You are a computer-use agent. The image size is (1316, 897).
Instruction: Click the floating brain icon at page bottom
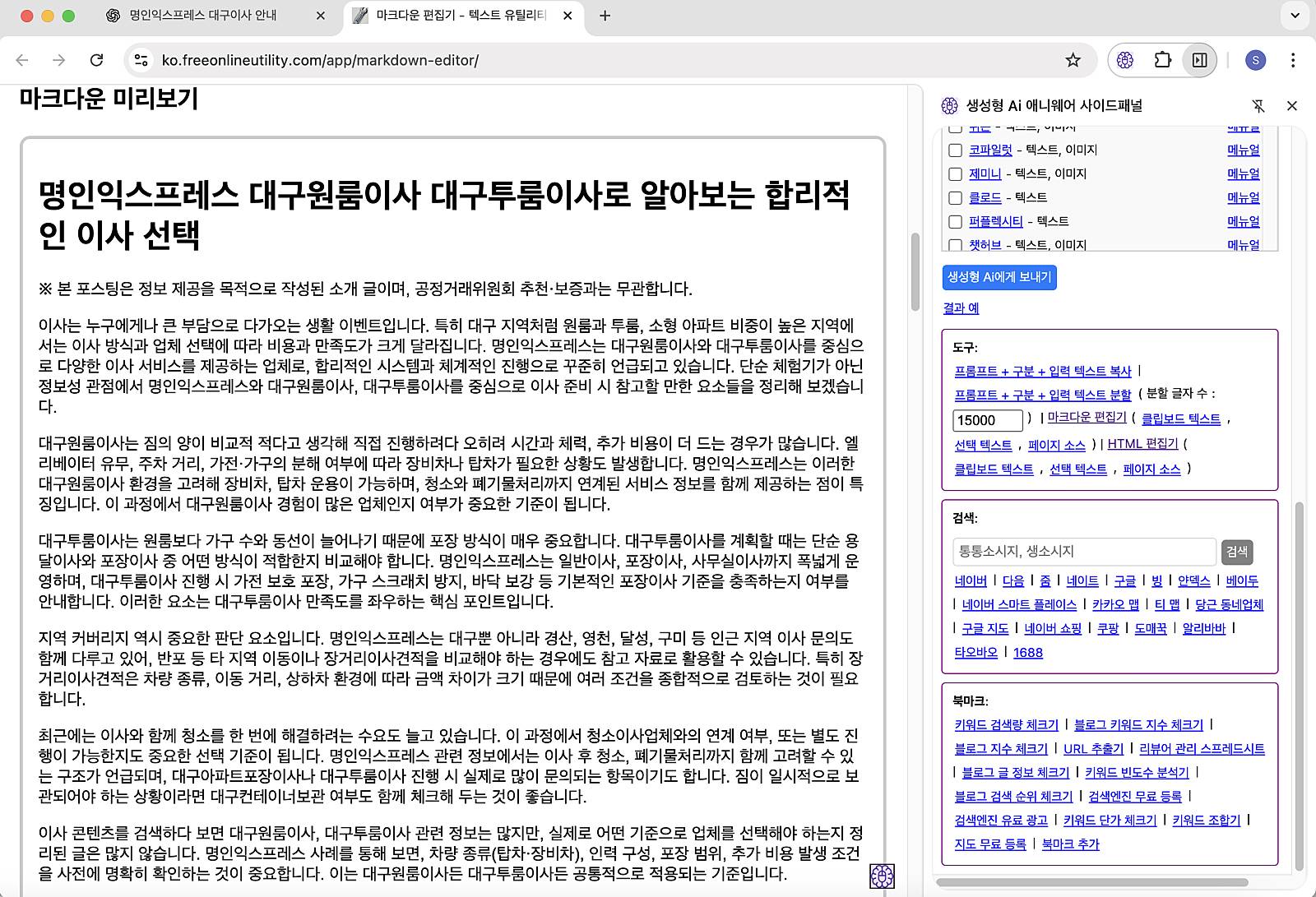882,876
